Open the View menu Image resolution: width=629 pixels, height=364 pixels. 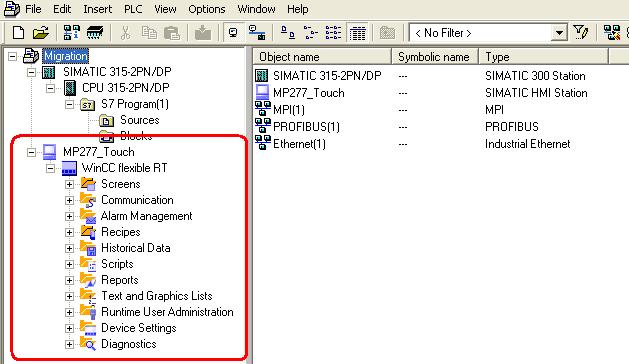coord(165,9)
